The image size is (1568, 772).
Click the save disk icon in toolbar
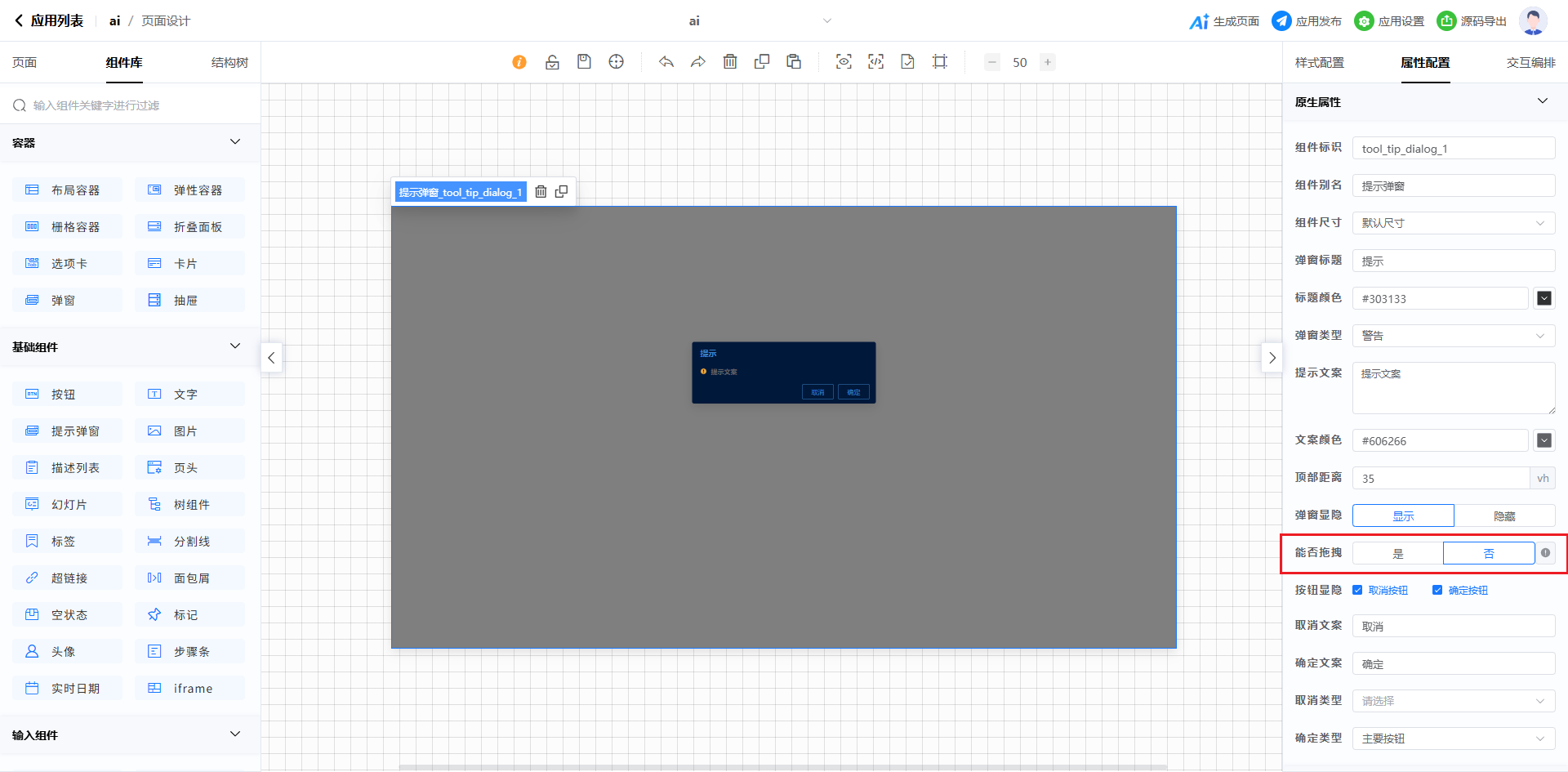point(584,62)
